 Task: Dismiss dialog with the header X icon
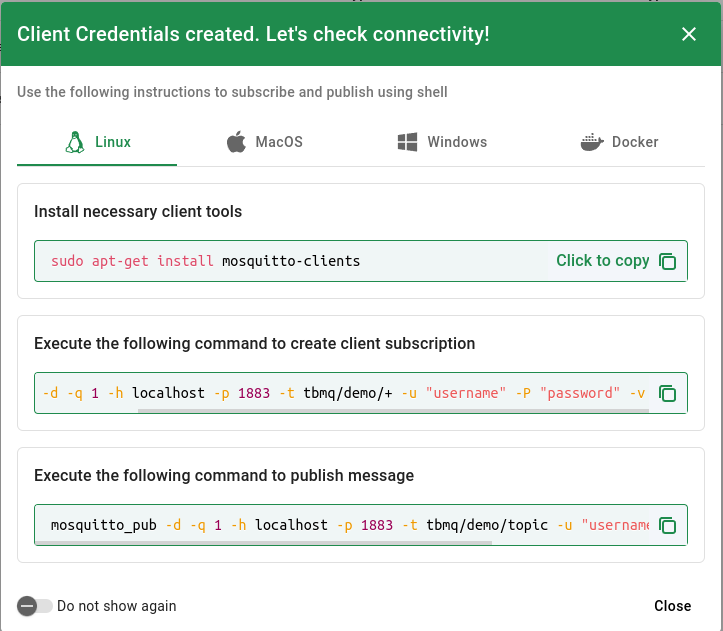click(x=689, y=34)
